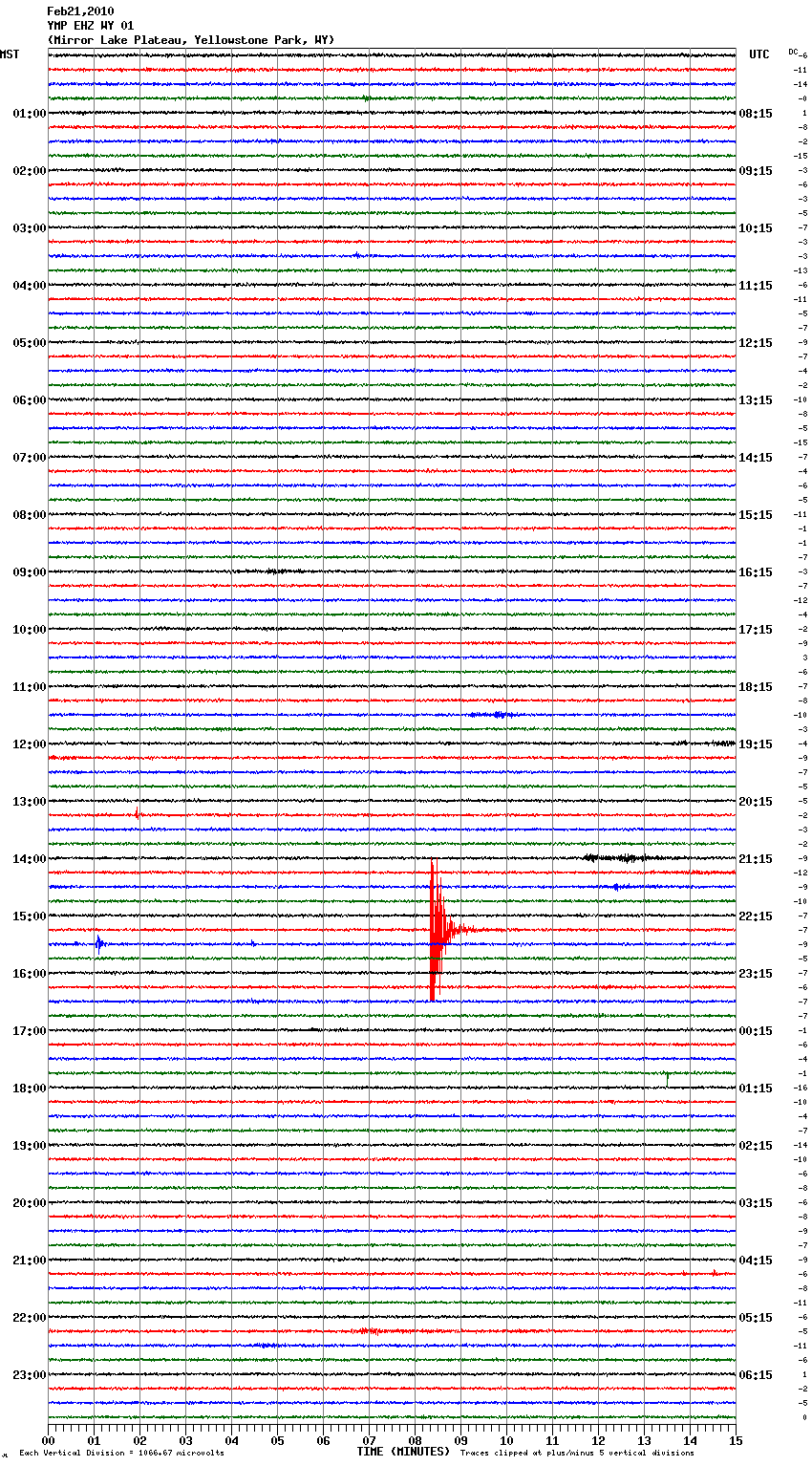Click the 07:00 MST hour label

pyautogui.click(x=29, y=458)
